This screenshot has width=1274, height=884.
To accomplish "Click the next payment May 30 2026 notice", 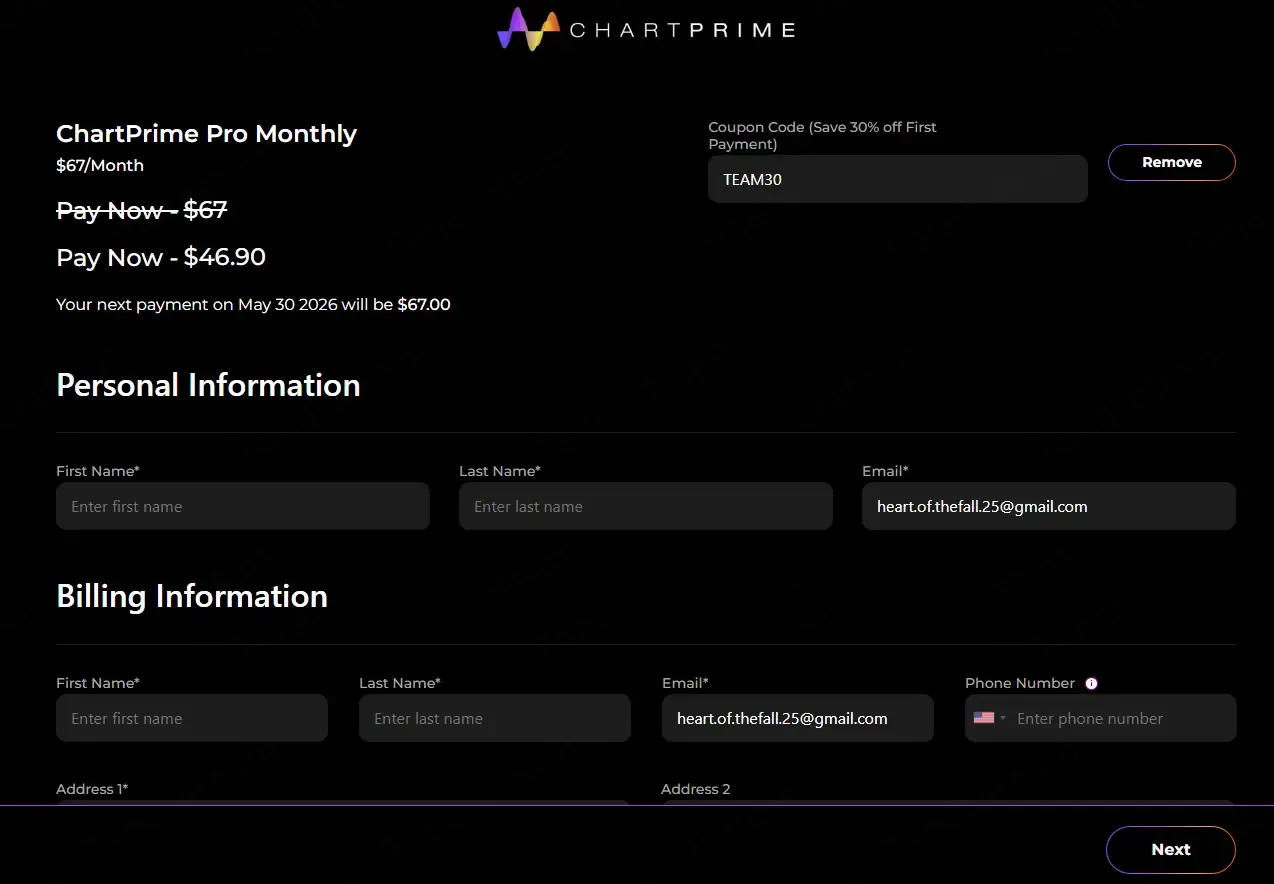I will point(253,305).
